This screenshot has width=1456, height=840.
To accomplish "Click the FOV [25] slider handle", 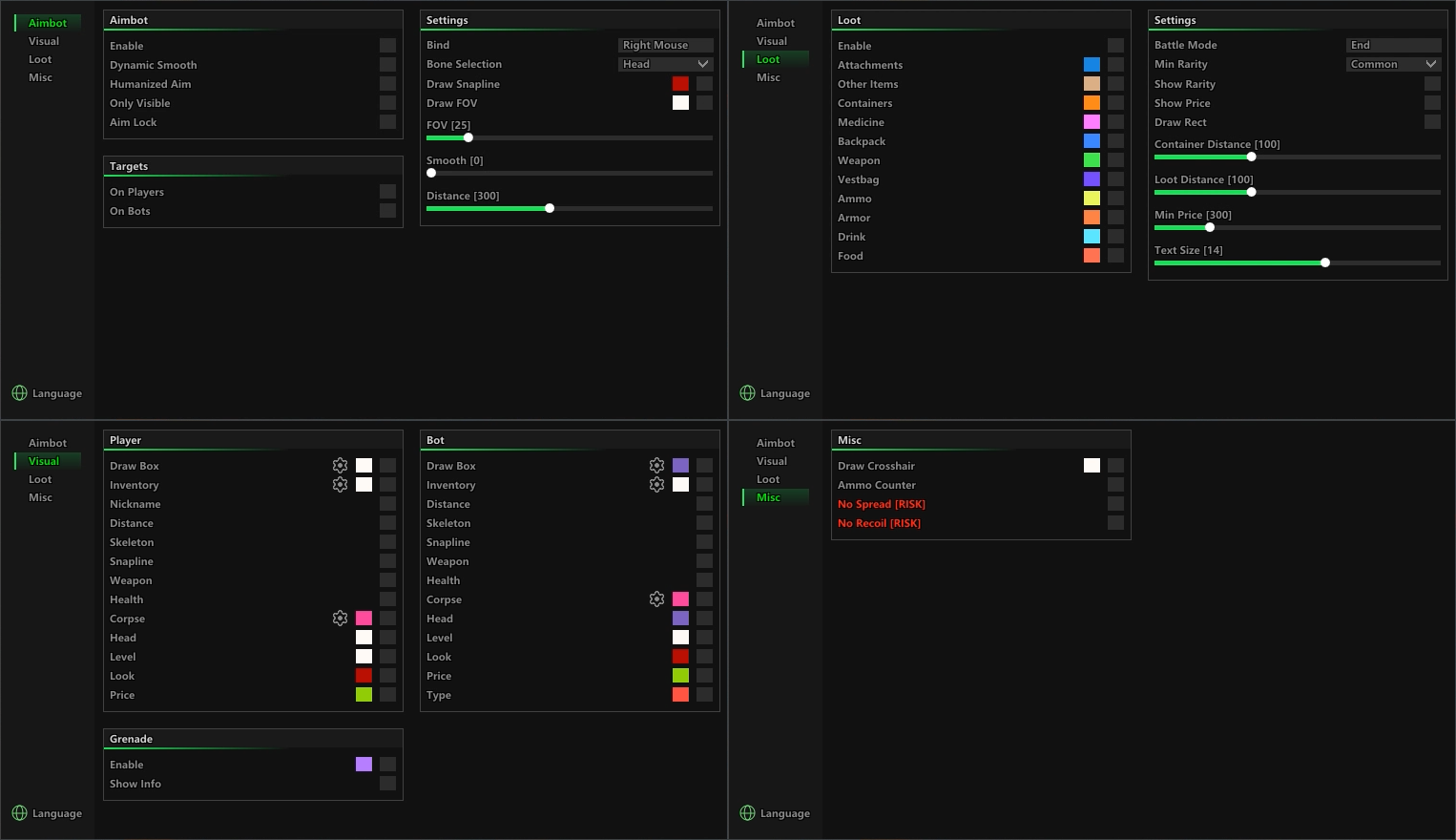I will pos(468,137).
